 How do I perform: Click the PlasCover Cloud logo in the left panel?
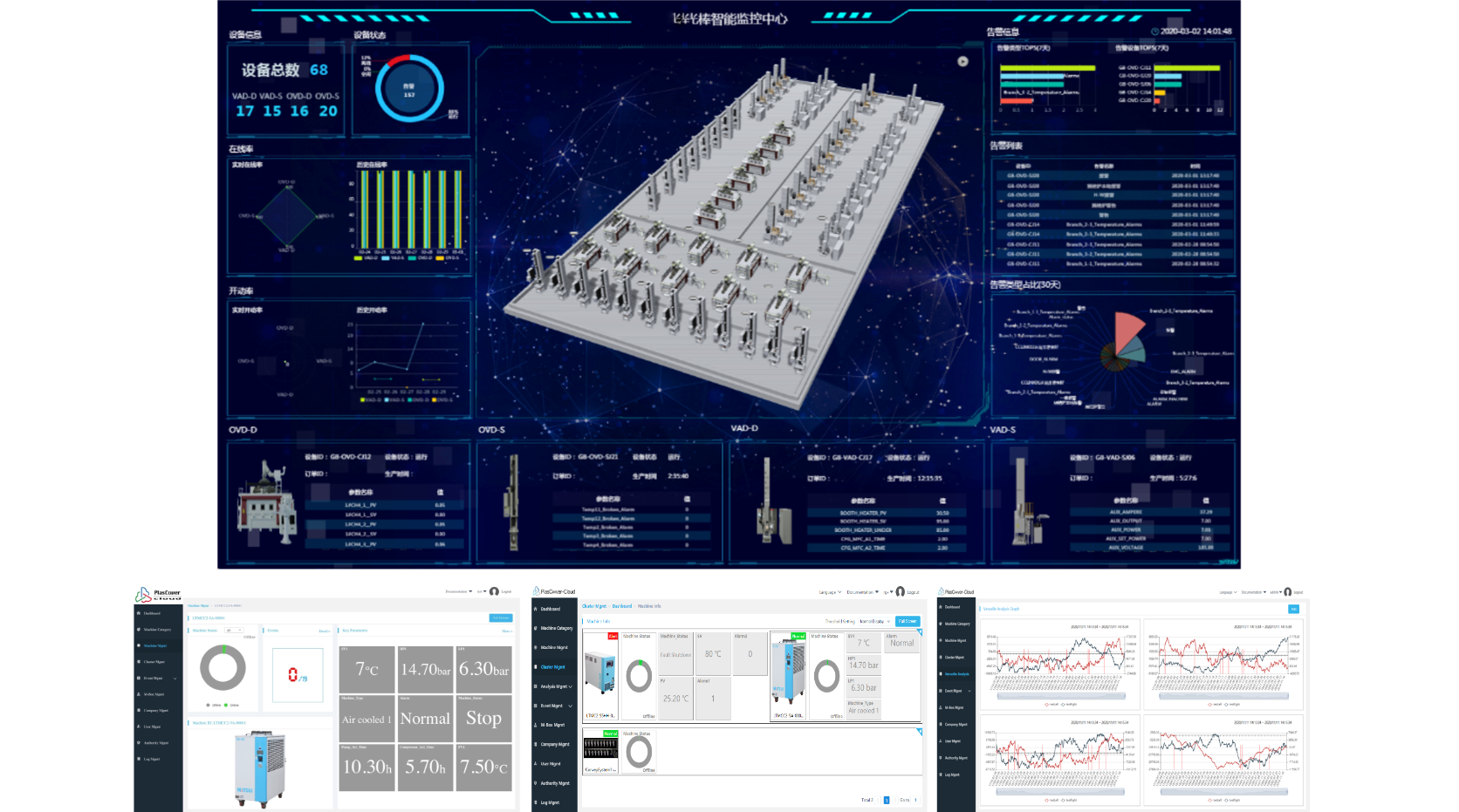158,595
